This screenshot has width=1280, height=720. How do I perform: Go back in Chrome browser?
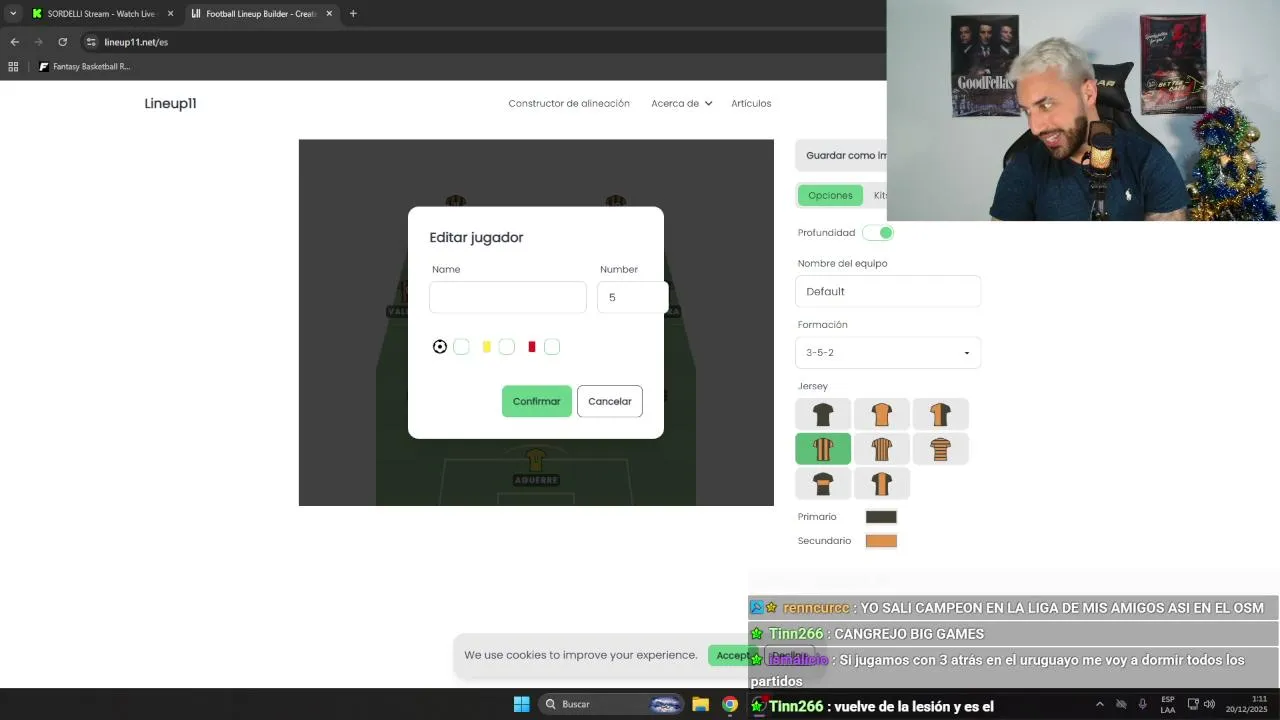14,42
